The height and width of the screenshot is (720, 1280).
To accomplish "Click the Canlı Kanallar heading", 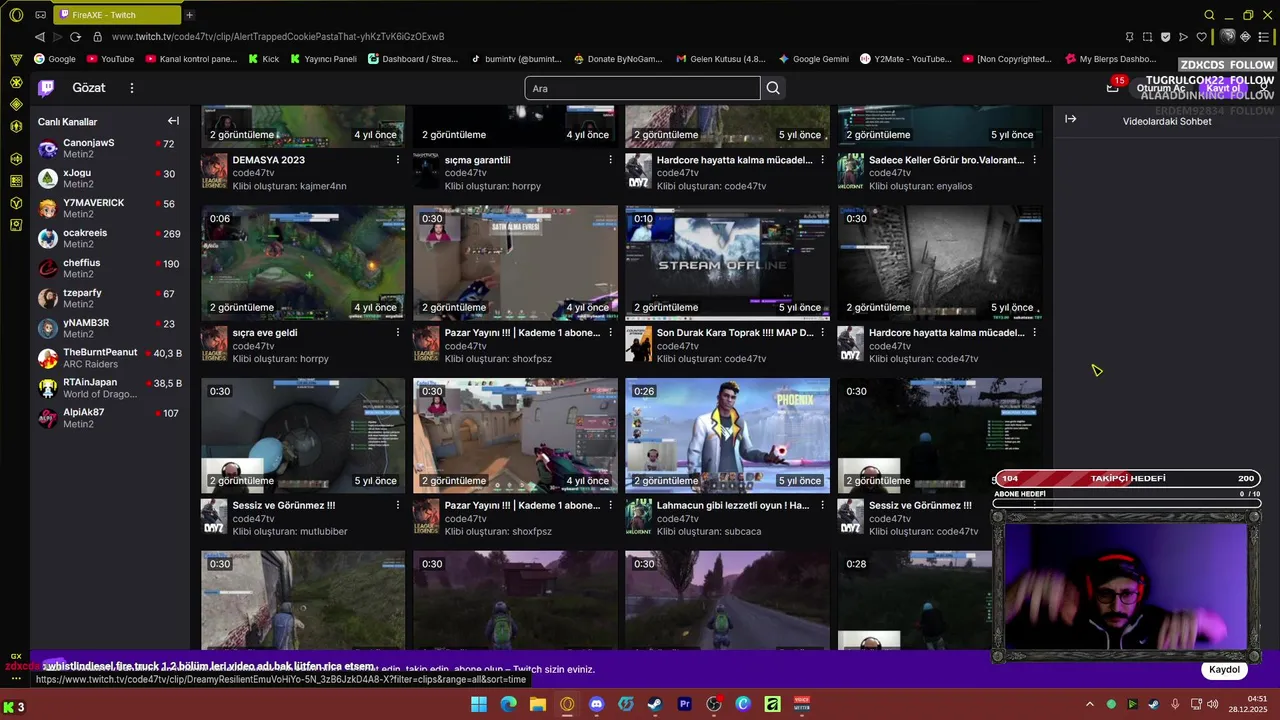I will 67,122.
